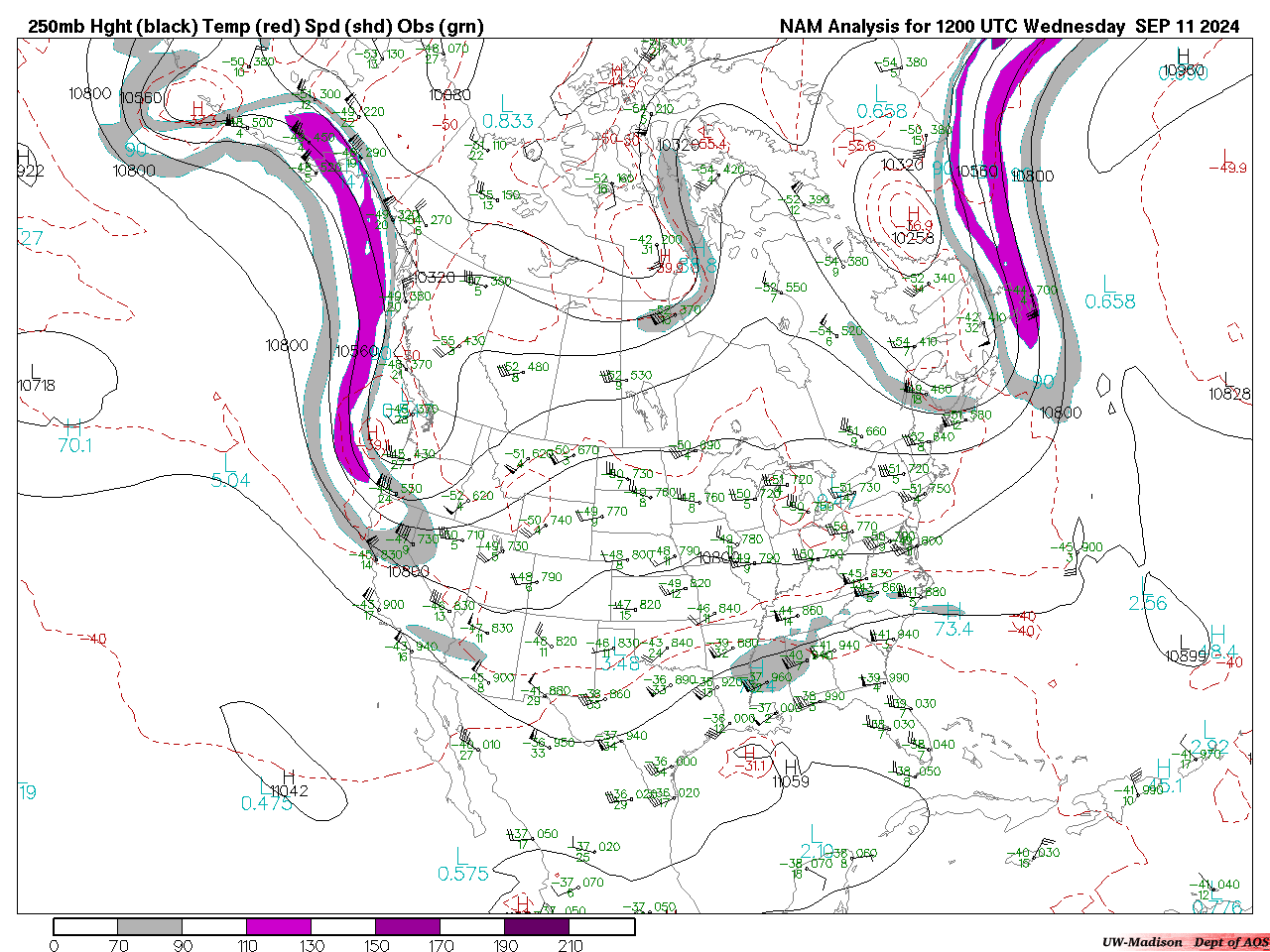Click the dark purple 190–210 legend swatch

tap(537, 926)
